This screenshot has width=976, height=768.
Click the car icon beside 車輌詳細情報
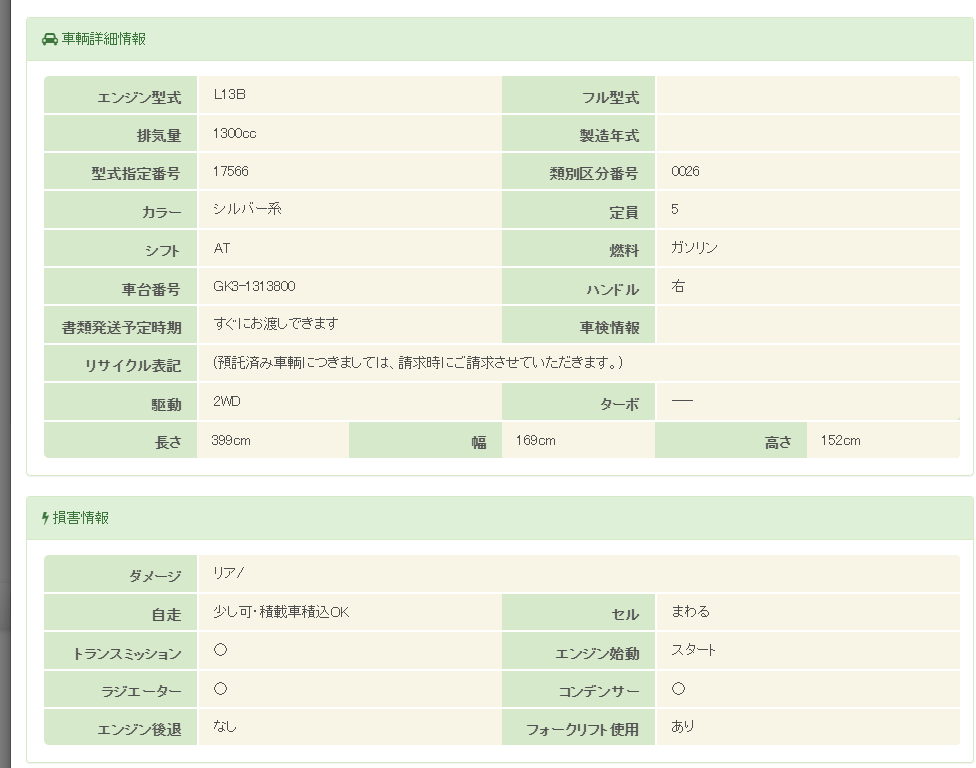(x=50, y=39)
